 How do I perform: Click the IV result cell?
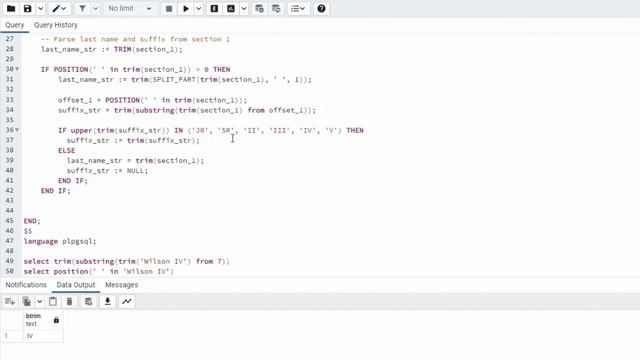click(43, 336)
